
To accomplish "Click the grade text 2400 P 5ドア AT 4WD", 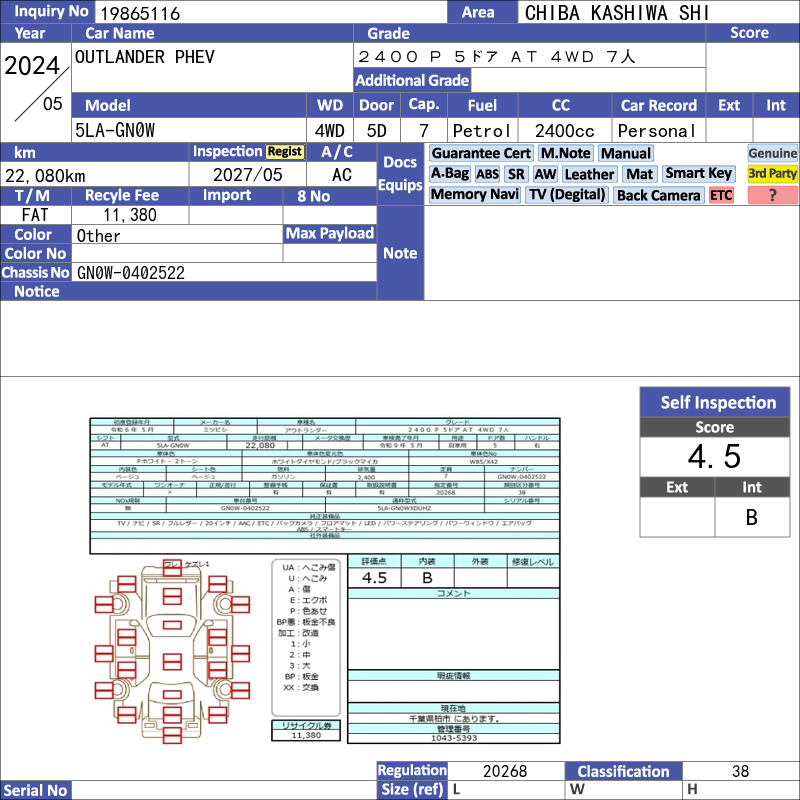I will point(477,56).
